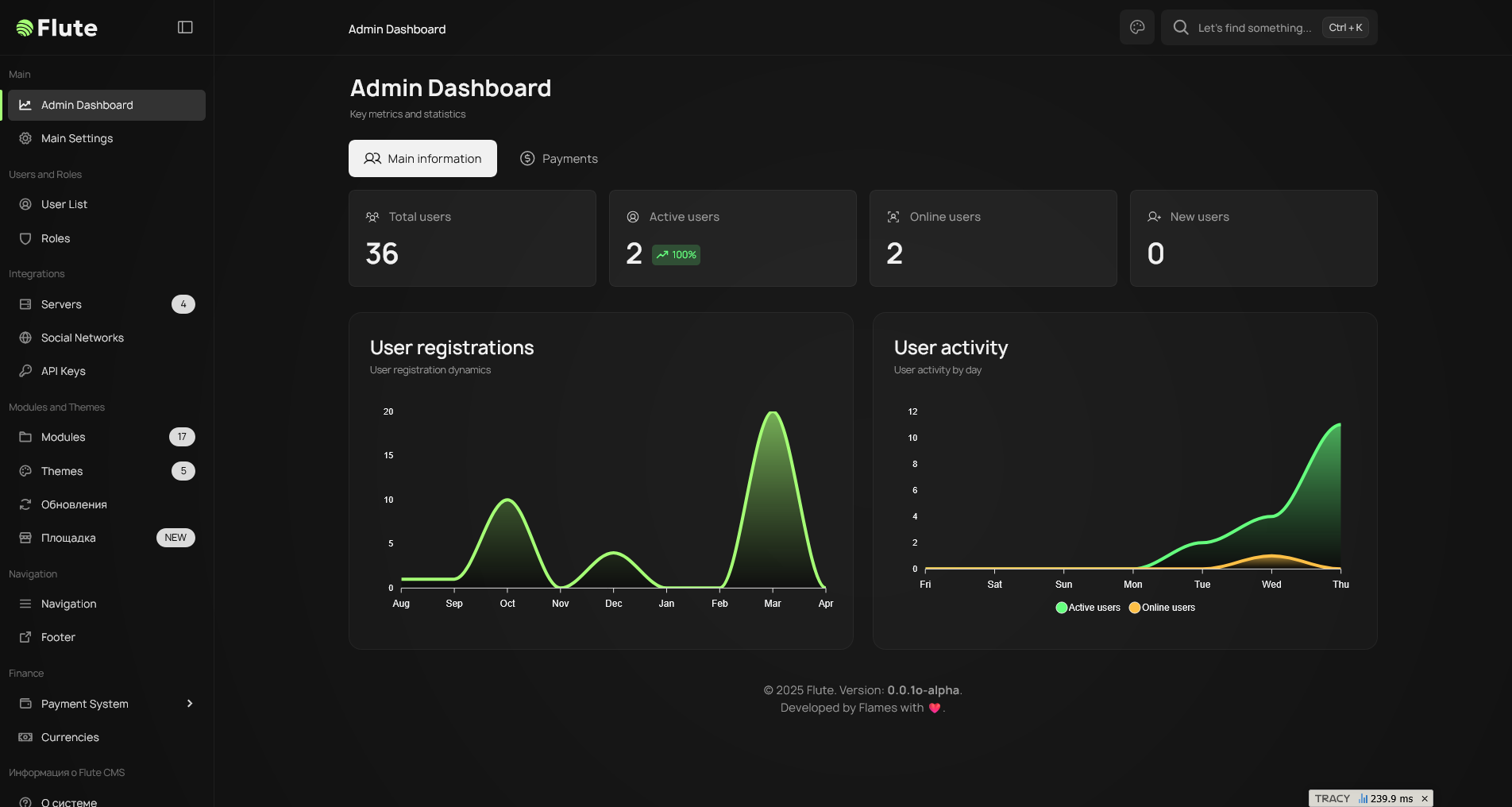
Task: Open the Servers section
Action: (x=61, y=304)
